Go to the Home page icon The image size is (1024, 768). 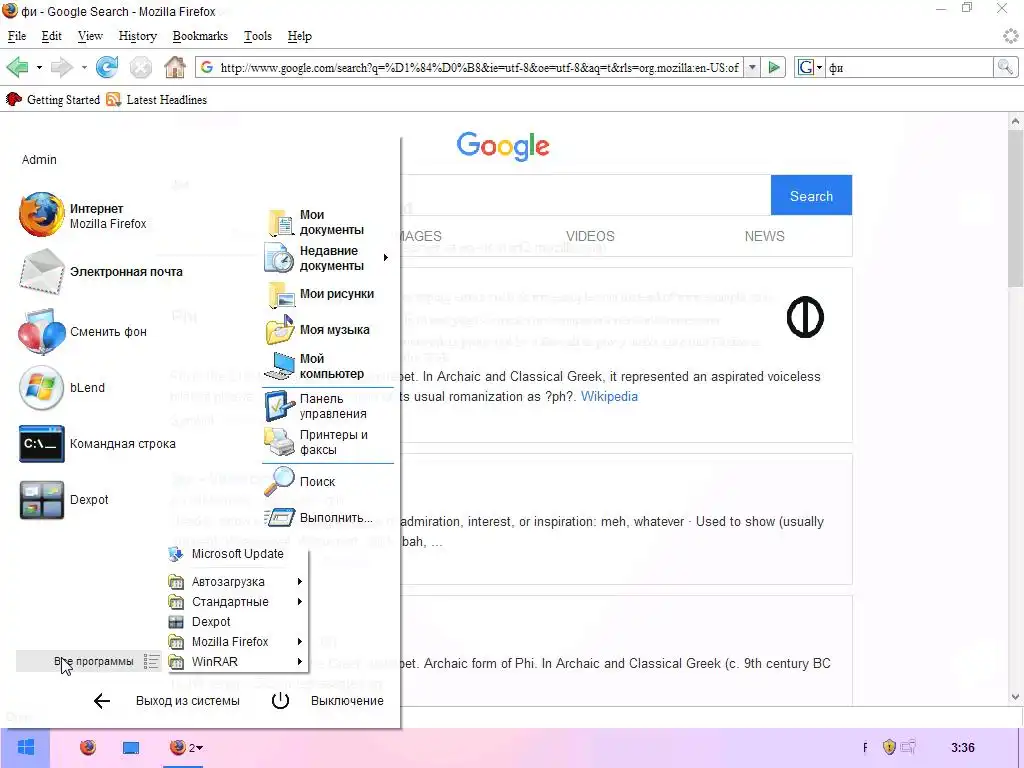click(x=174, y=67)
